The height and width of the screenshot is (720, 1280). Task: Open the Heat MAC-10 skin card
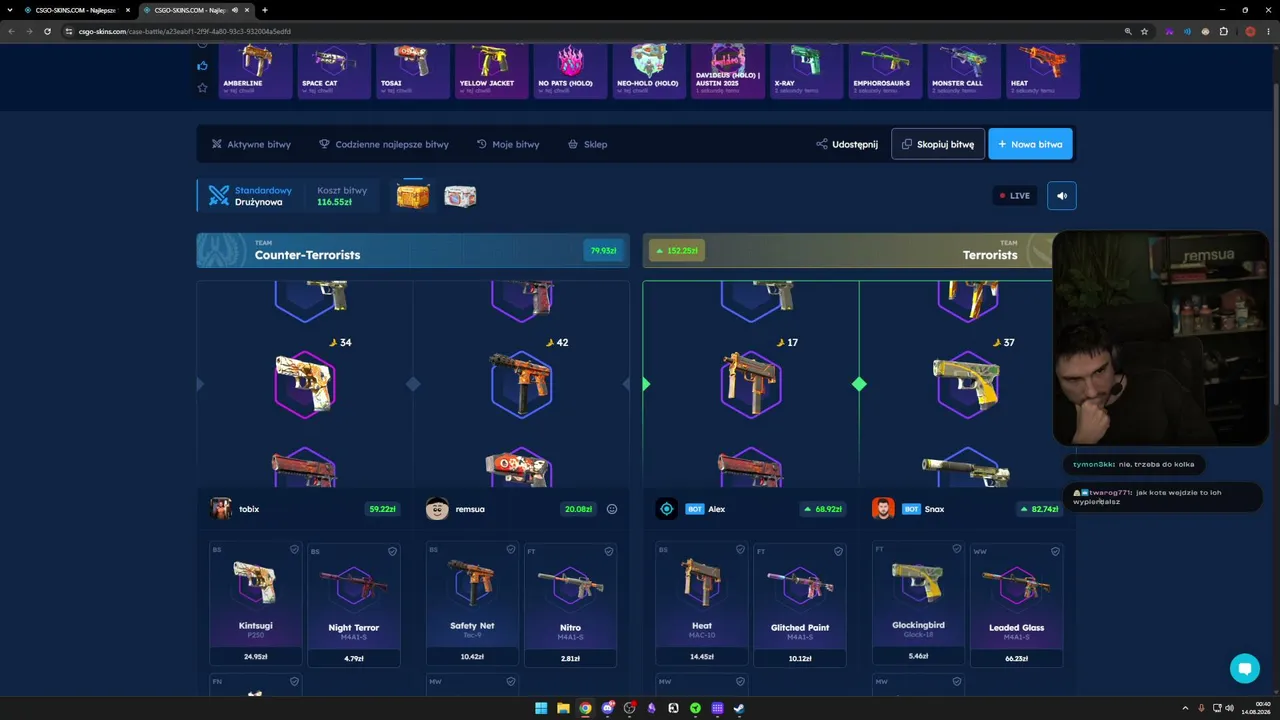(702, 604)
